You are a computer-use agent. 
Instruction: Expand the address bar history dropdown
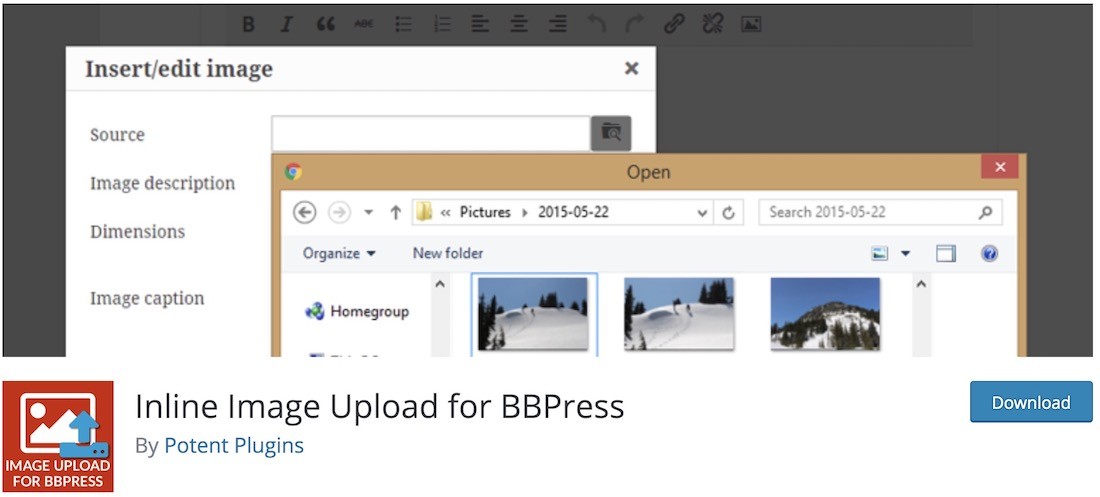pyautogui.click(x=702, y=213)
